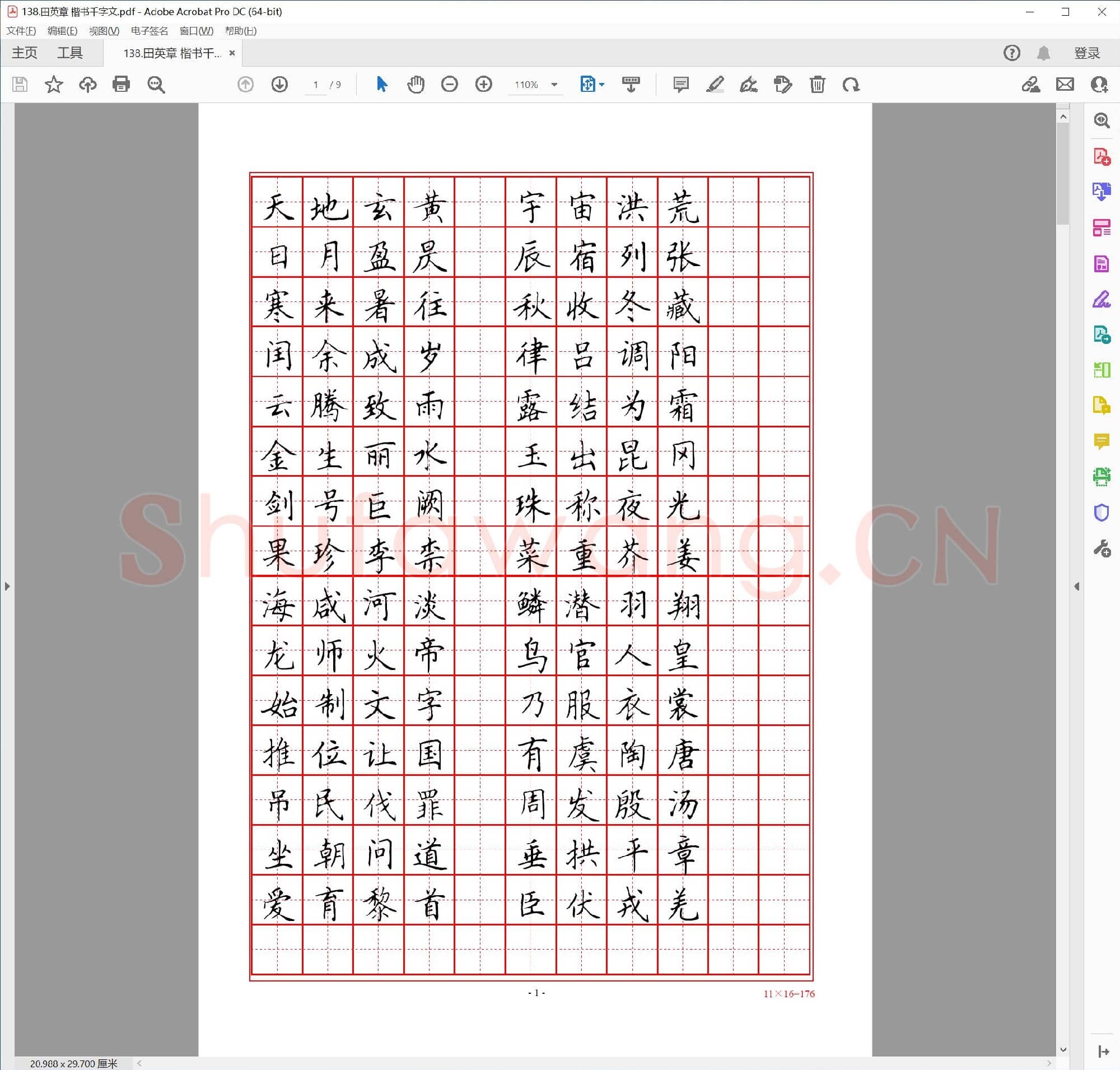Click the Selection arrow tool

pyautogui.click(x=381, y=85)
